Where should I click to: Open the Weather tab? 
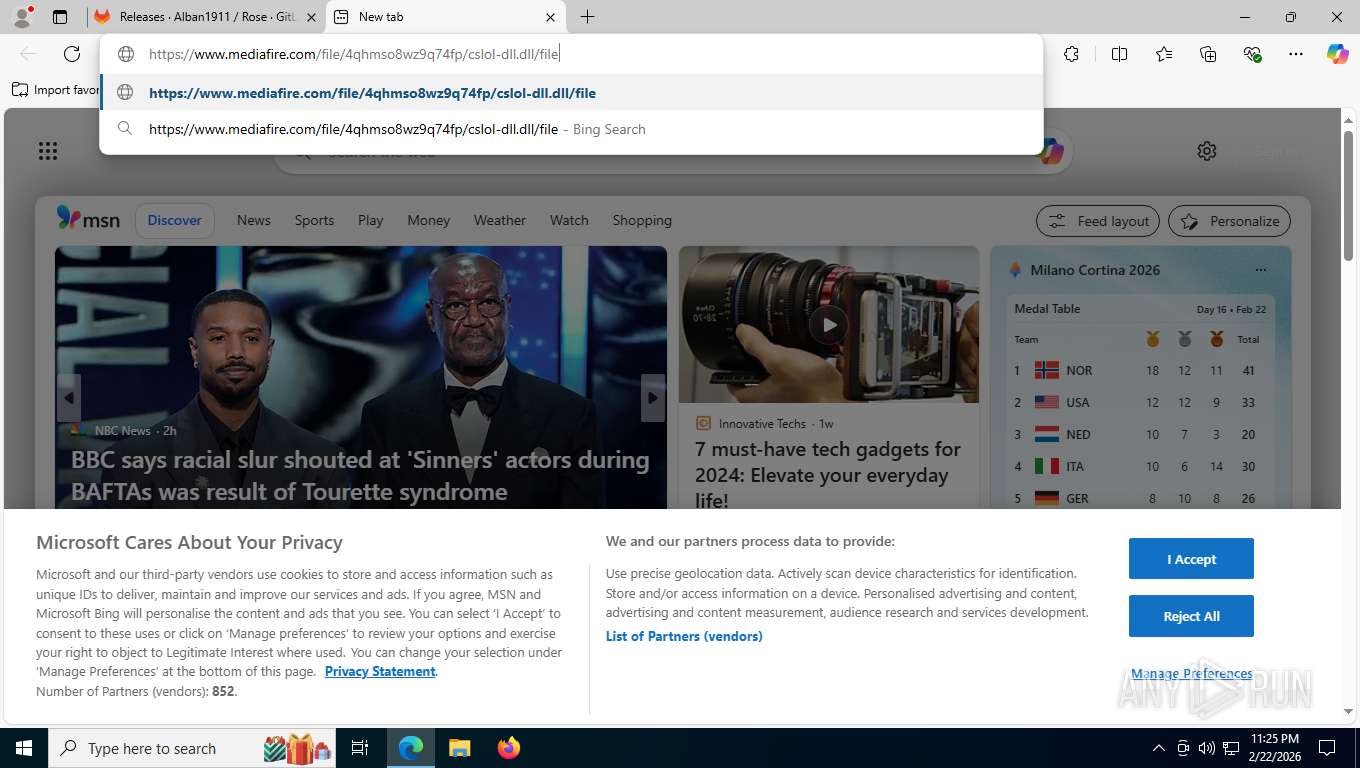tap(500, 220)
